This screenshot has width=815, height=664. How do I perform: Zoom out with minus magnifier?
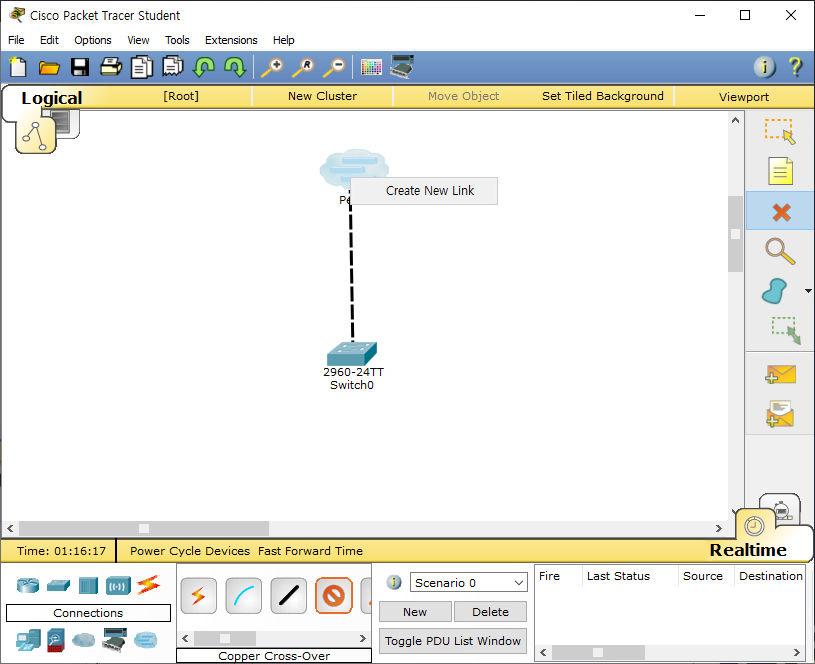point(334,68)
